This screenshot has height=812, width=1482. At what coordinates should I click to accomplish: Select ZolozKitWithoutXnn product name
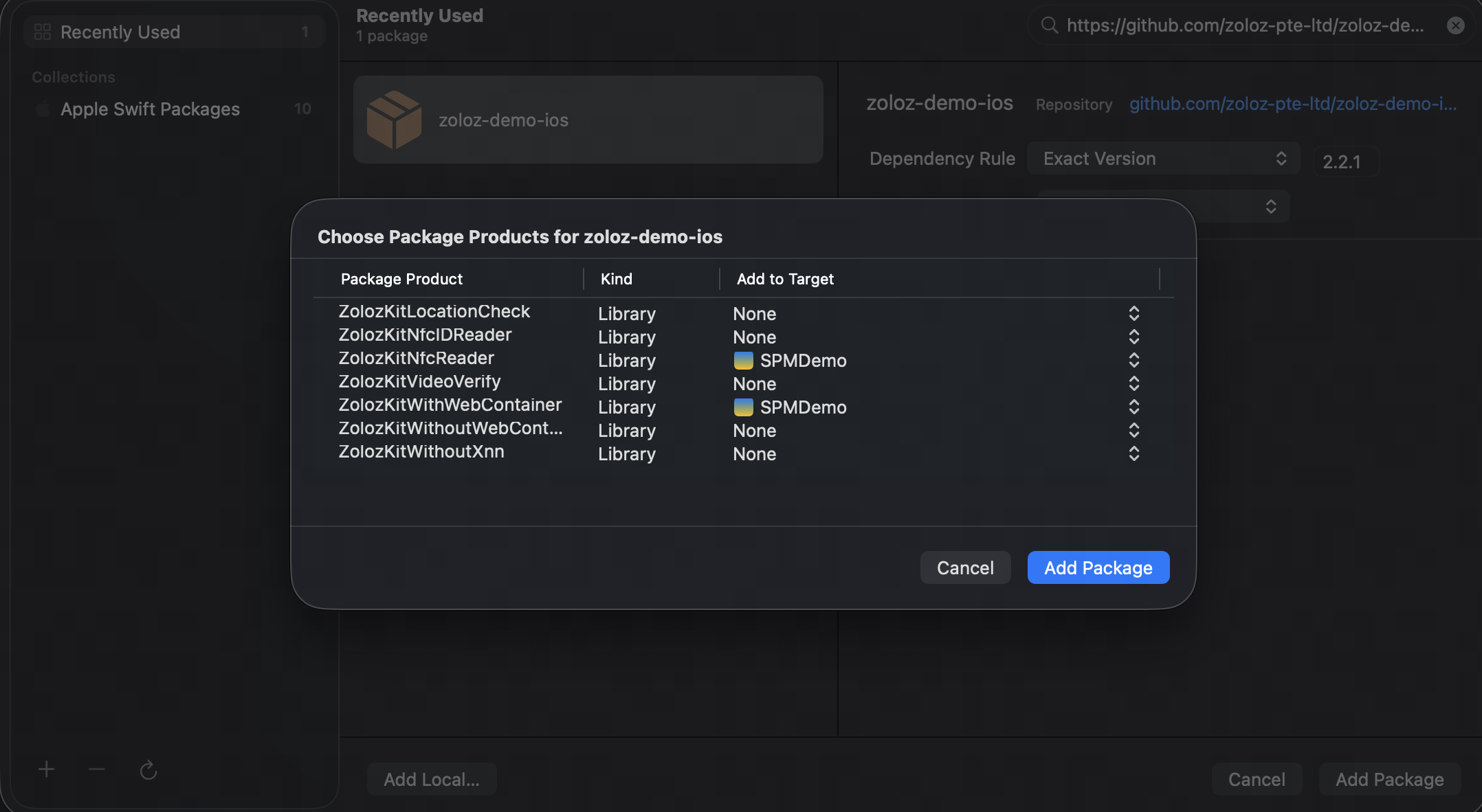(421, 451)
